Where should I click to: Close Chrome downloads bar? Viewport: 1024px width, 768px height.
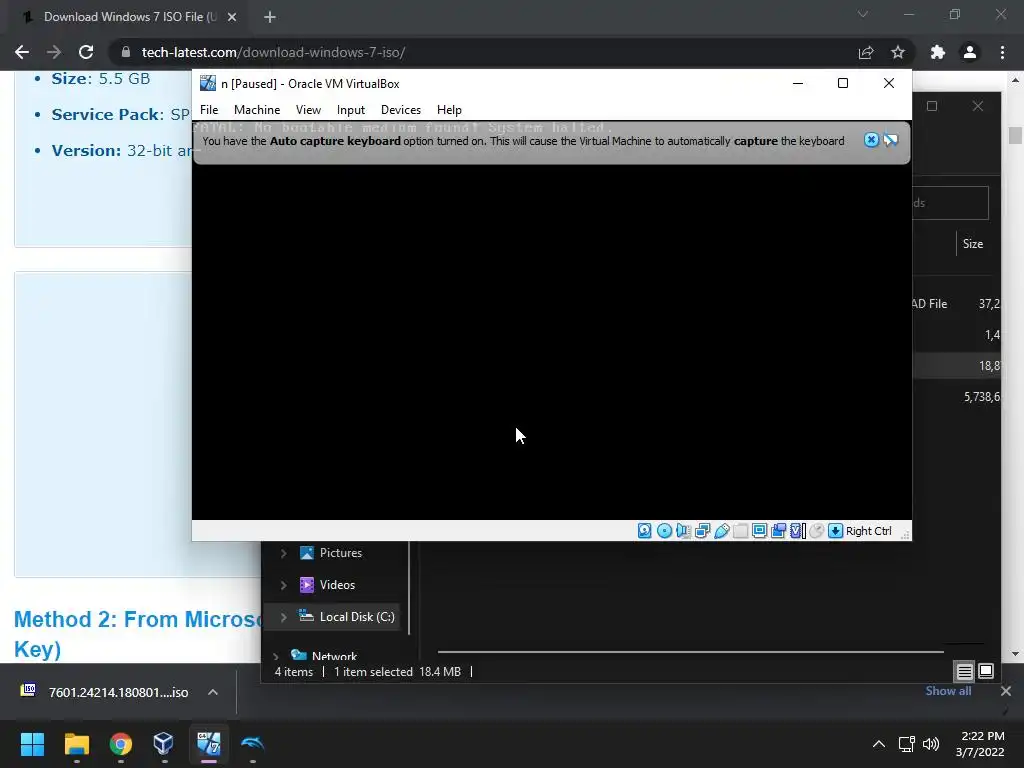[1006, 691]
